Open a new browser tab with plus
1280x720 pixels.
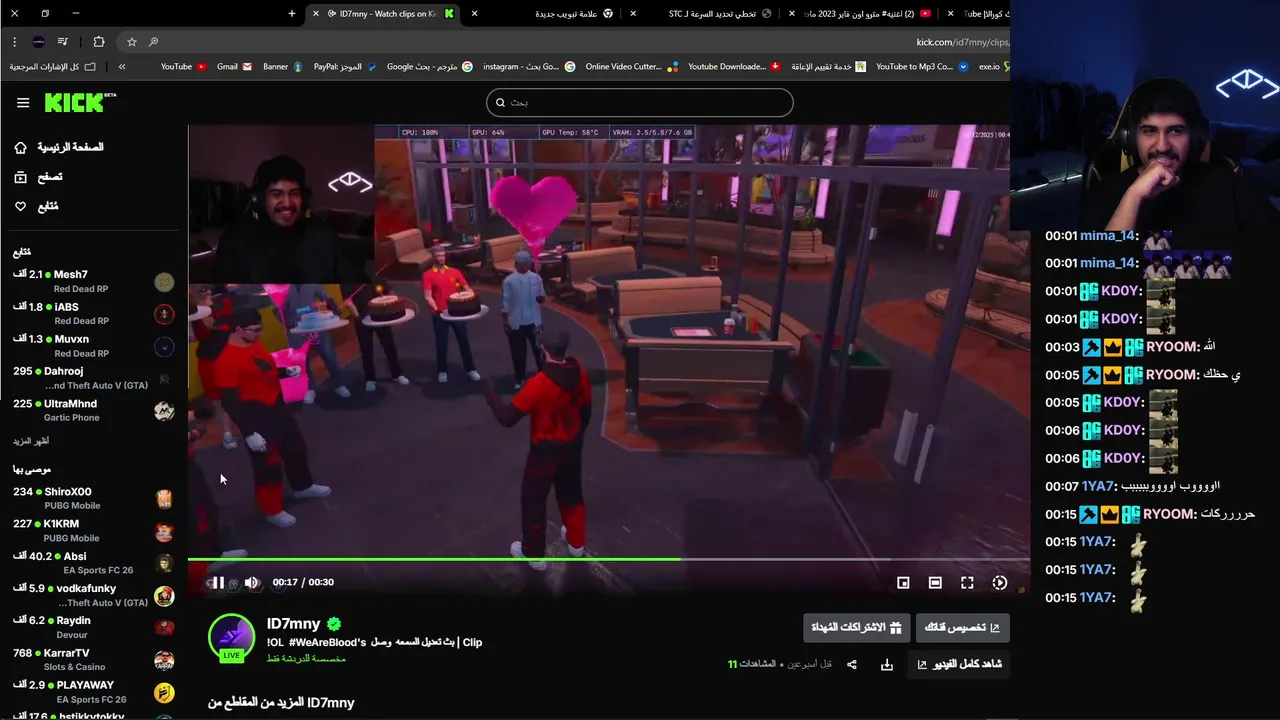point(291,13)
